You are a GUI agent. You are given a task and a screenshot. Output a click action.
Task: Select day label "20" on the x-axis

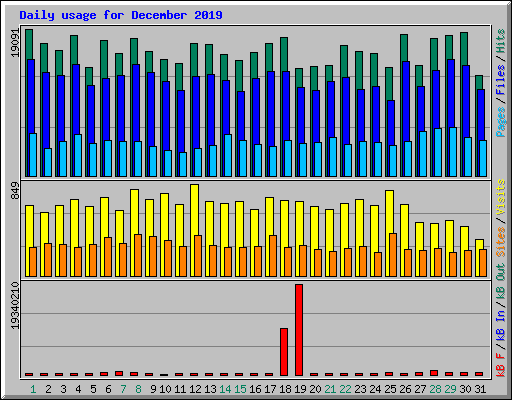click(x=315, y=389)
